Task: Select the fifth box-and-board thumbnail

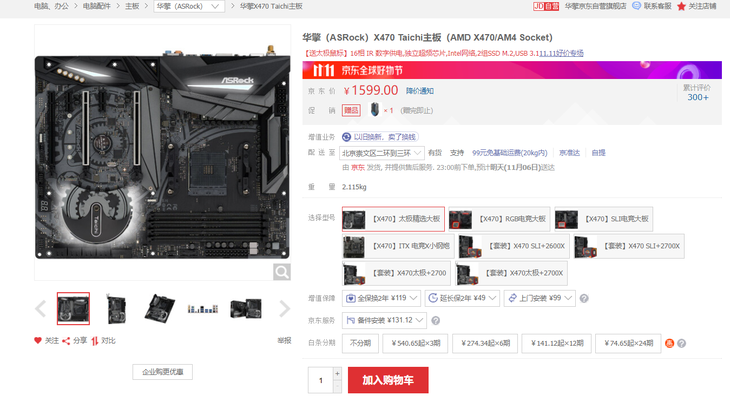Action: [x=246, y=308]
